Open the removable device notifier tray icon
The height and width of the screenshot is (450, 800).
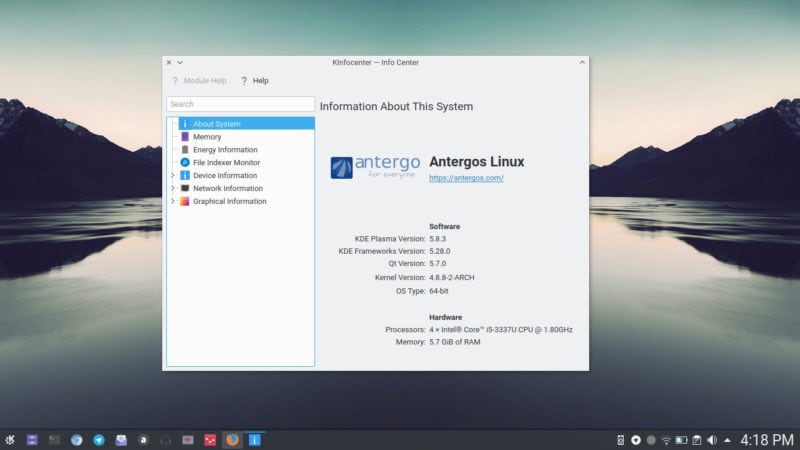[620, 440]
